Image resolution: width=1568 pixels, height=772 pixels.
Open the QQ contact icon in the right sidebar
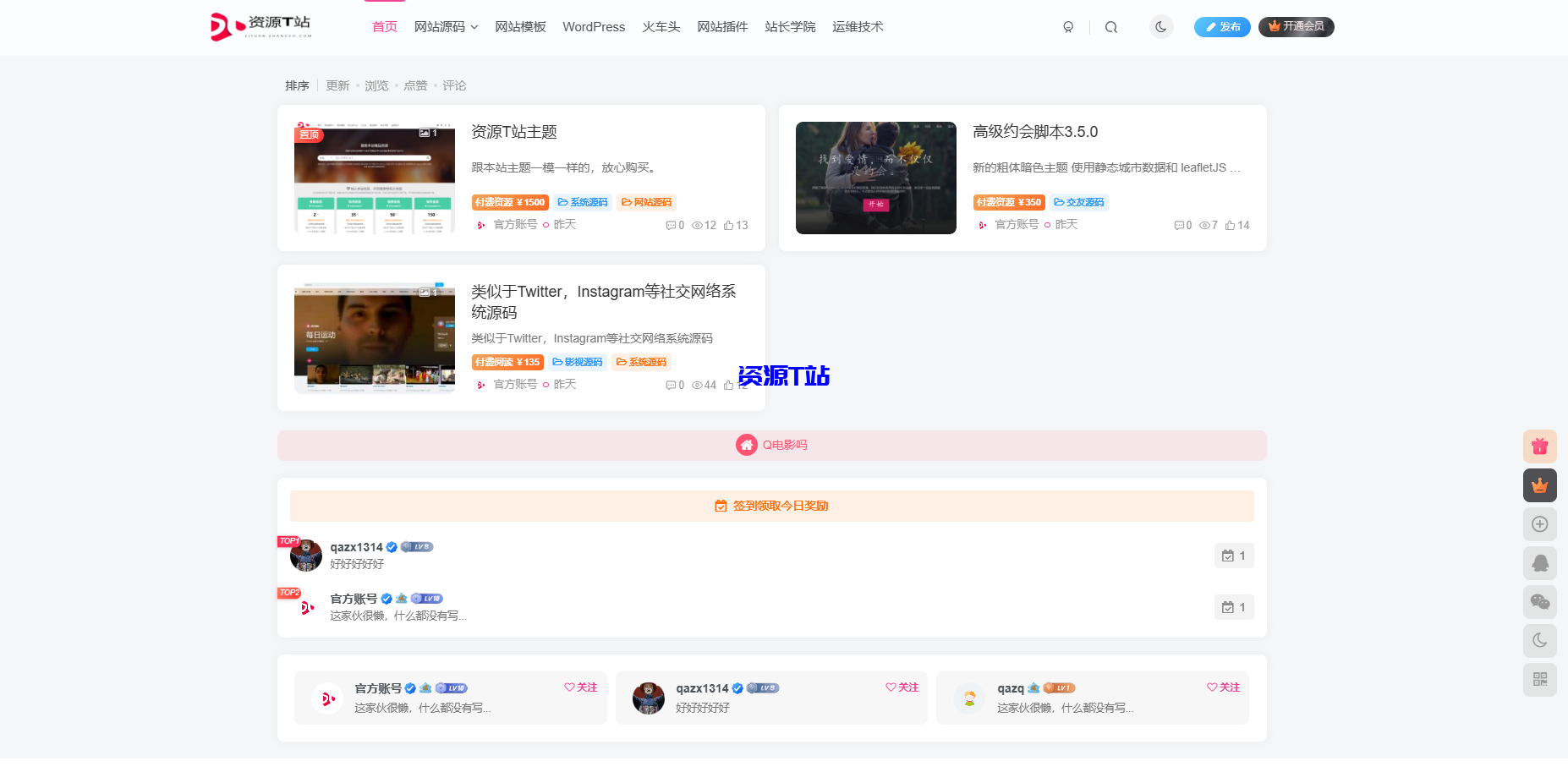pos(1541,563)
